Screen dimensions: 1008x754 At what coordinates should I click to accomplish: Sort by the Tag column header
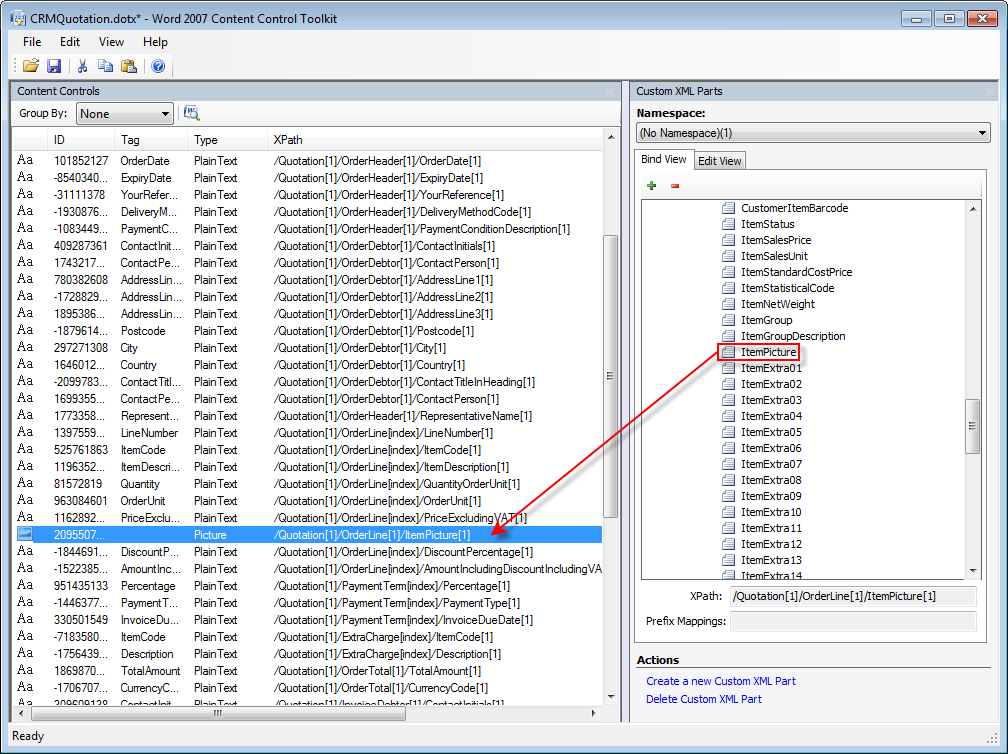[x=150, y=139]
